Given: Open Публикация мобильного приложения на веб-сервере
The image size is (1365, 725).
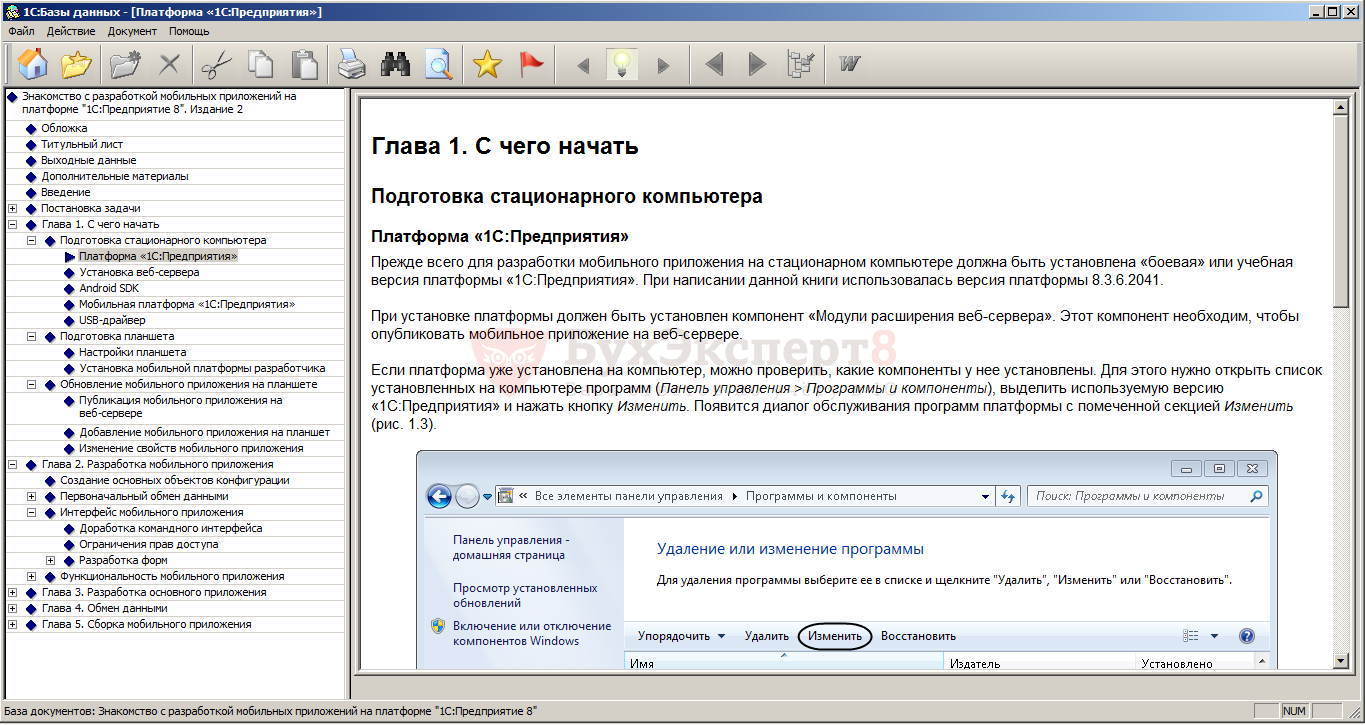Looking at the screenshot, I should click(180, 406).
